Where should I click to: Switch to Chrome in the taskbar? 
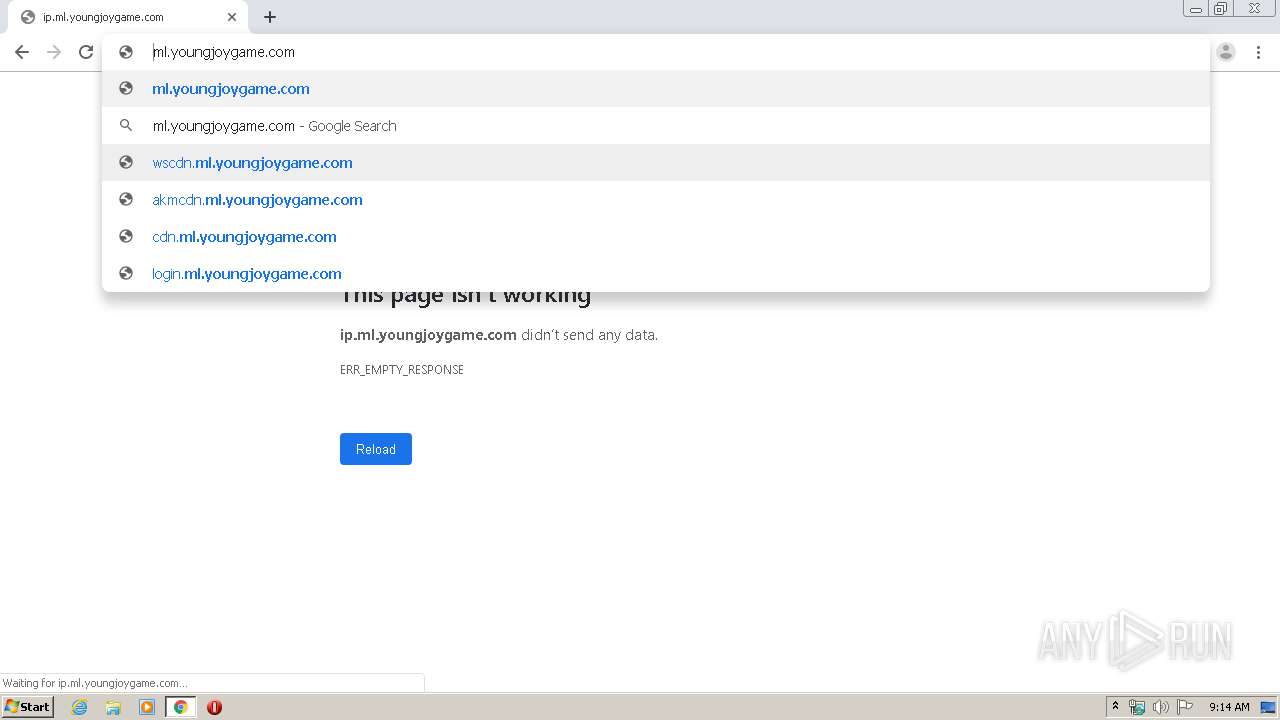point(180,707)
